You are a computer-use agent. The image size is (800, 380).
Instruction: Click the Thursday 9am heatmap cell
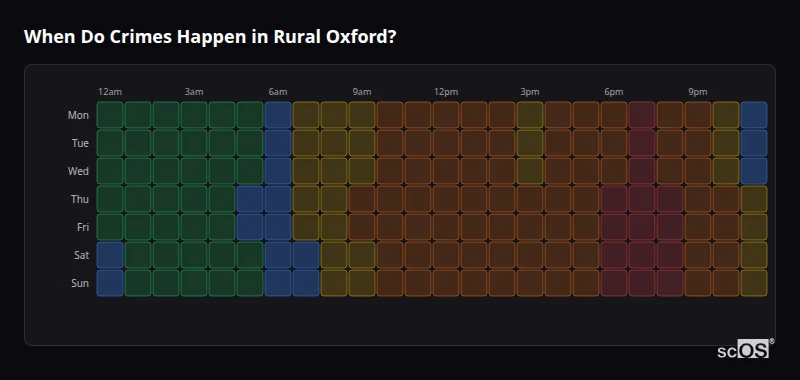tap(362, 199)
